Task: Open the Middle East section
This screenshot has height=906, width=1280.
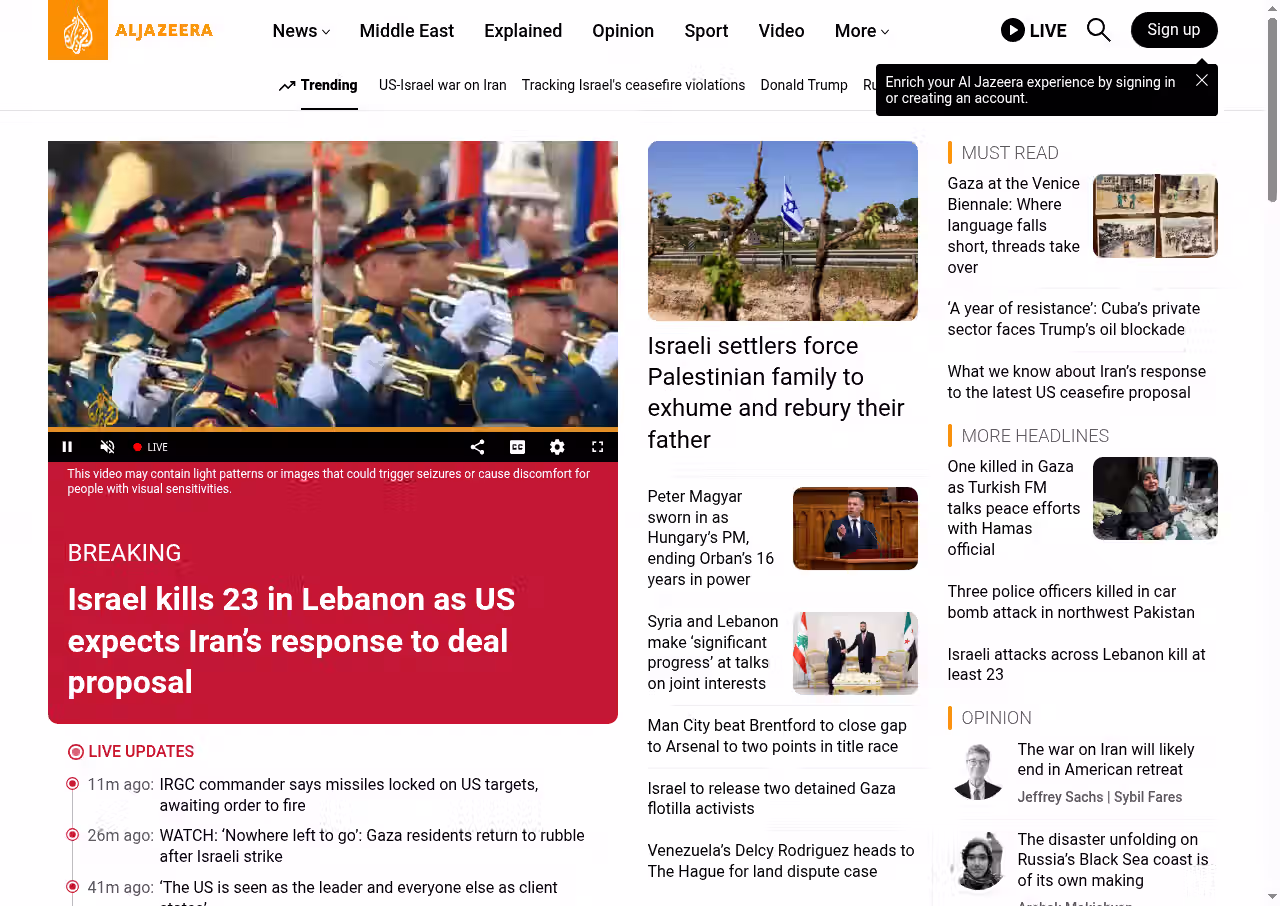Action: click(407, 31)
